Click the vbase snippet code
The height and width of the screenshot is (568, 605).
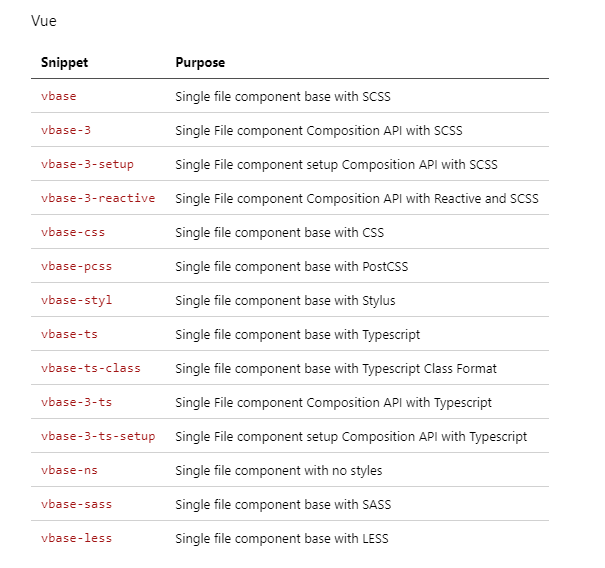click(59, 96)
